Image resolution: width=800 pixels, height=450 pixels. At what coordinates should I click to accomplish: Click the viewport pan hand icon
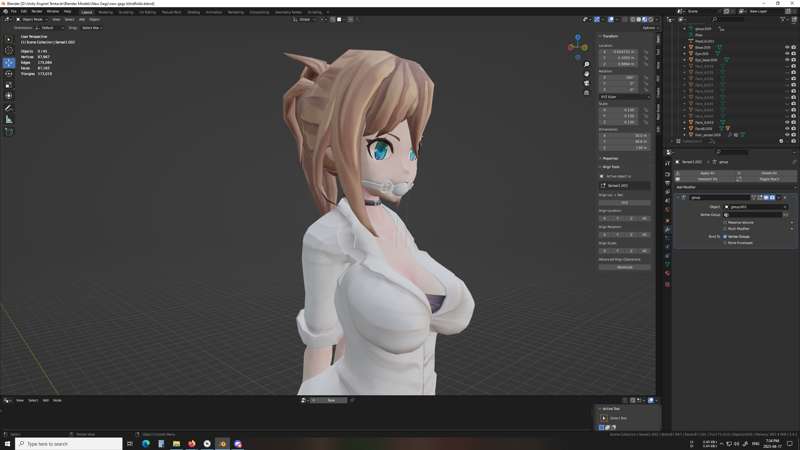pyautogui.click(x=587, y=74)
